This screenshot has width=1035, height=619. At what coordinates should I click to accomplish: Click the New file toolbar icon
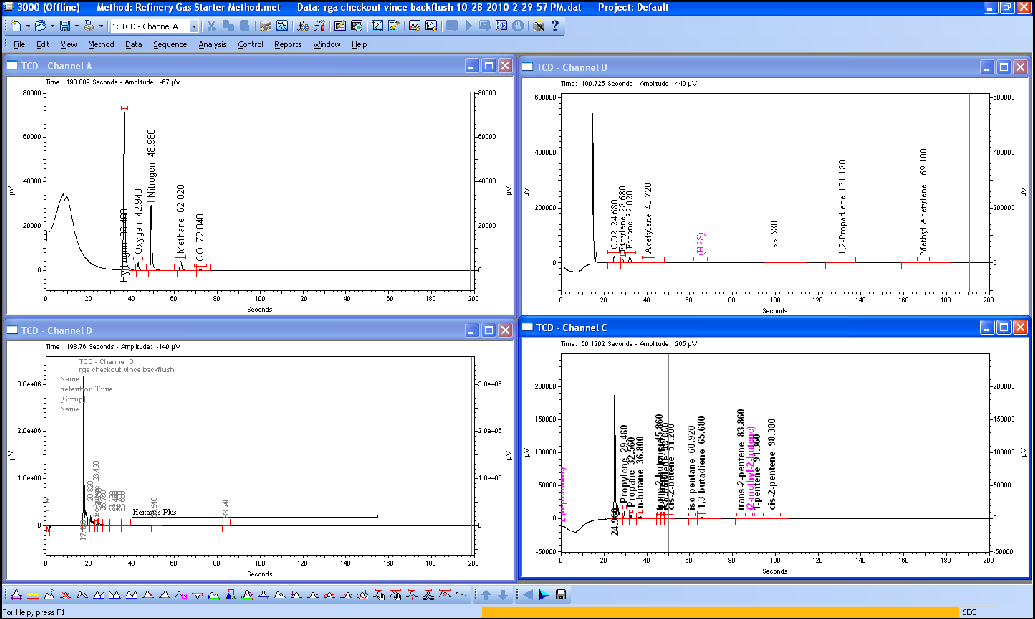(16, 26)
